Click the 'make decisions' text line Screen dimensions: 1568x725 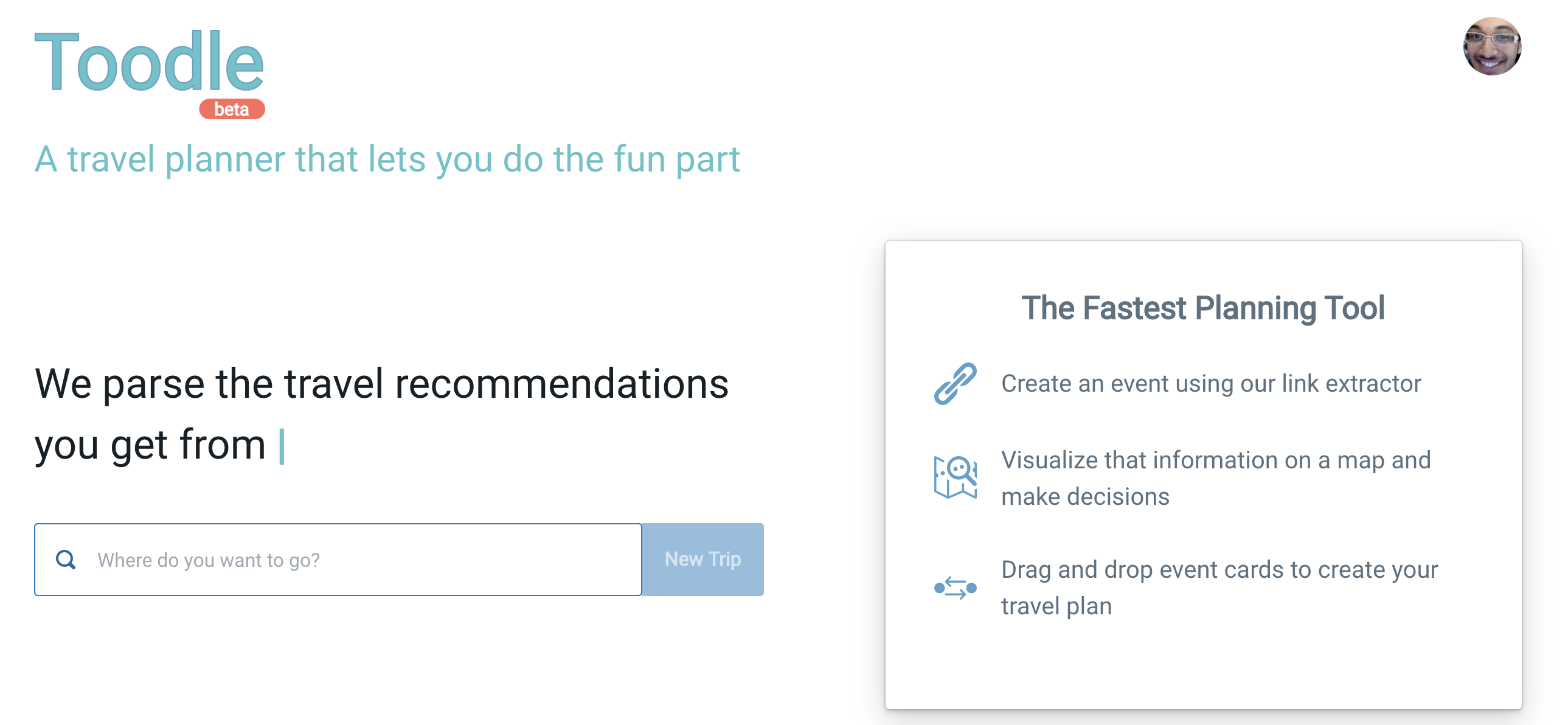[1085, 497]
